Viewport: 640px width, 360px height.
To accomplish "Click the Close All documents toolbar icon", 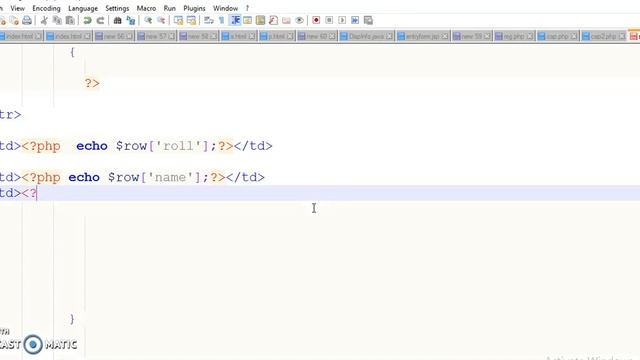I will [x=14, y=20].
